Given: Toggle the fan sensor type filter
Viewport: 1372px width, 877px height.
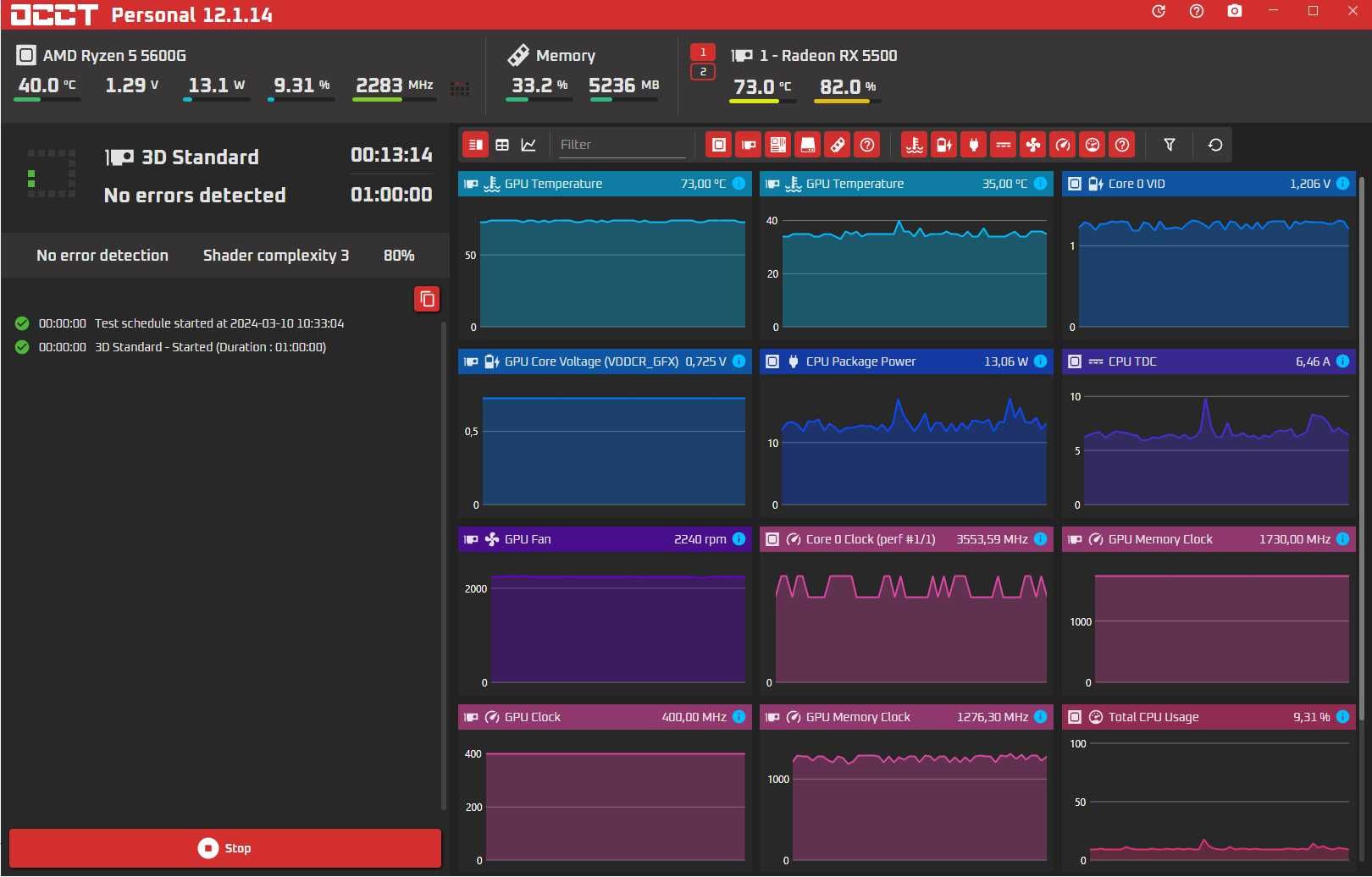Looking at the screenshot, I should (1033, 145).
